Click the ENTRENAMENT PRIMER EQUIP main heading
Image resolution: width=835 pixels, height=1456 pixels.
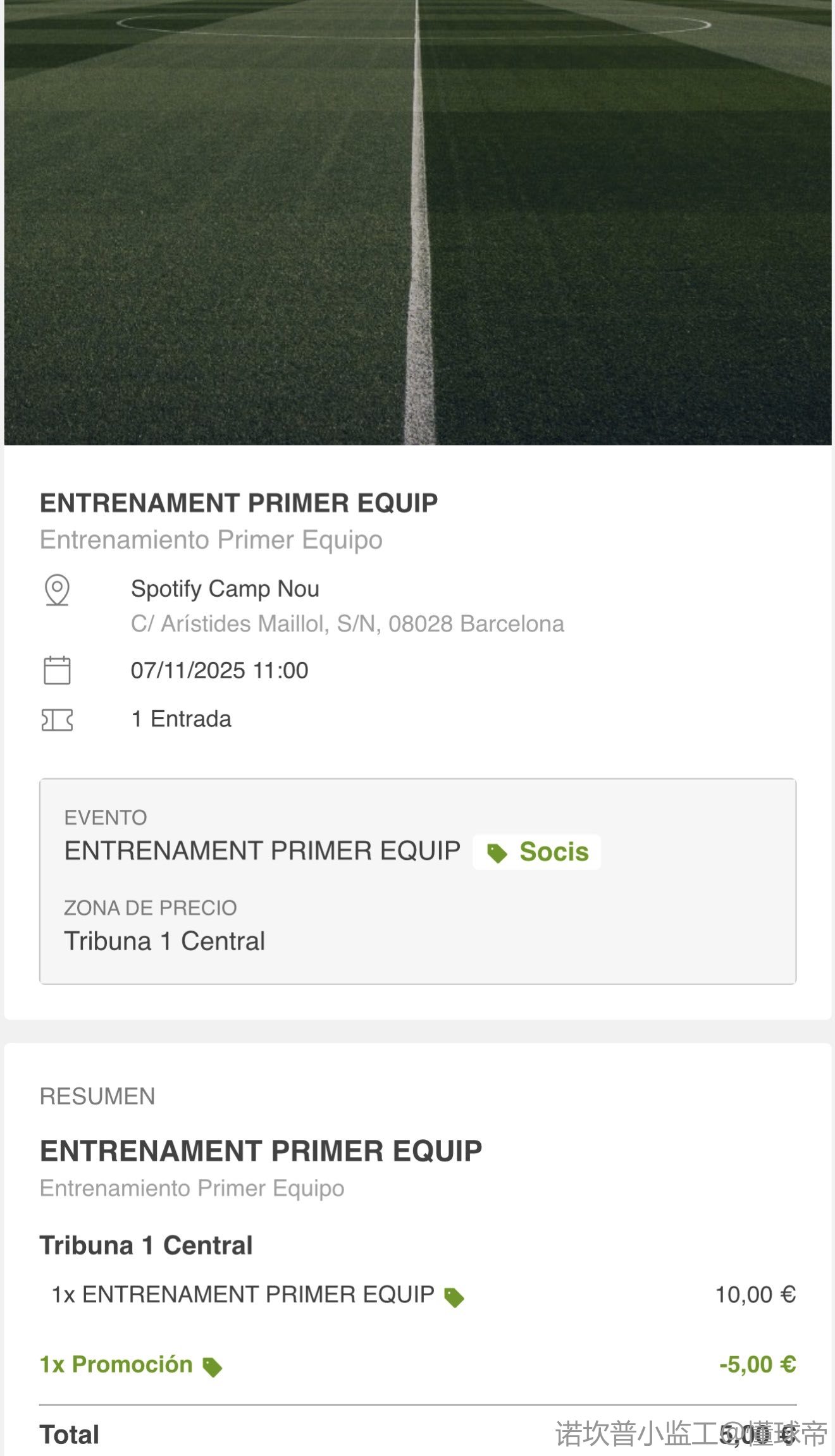pos(238,503)
